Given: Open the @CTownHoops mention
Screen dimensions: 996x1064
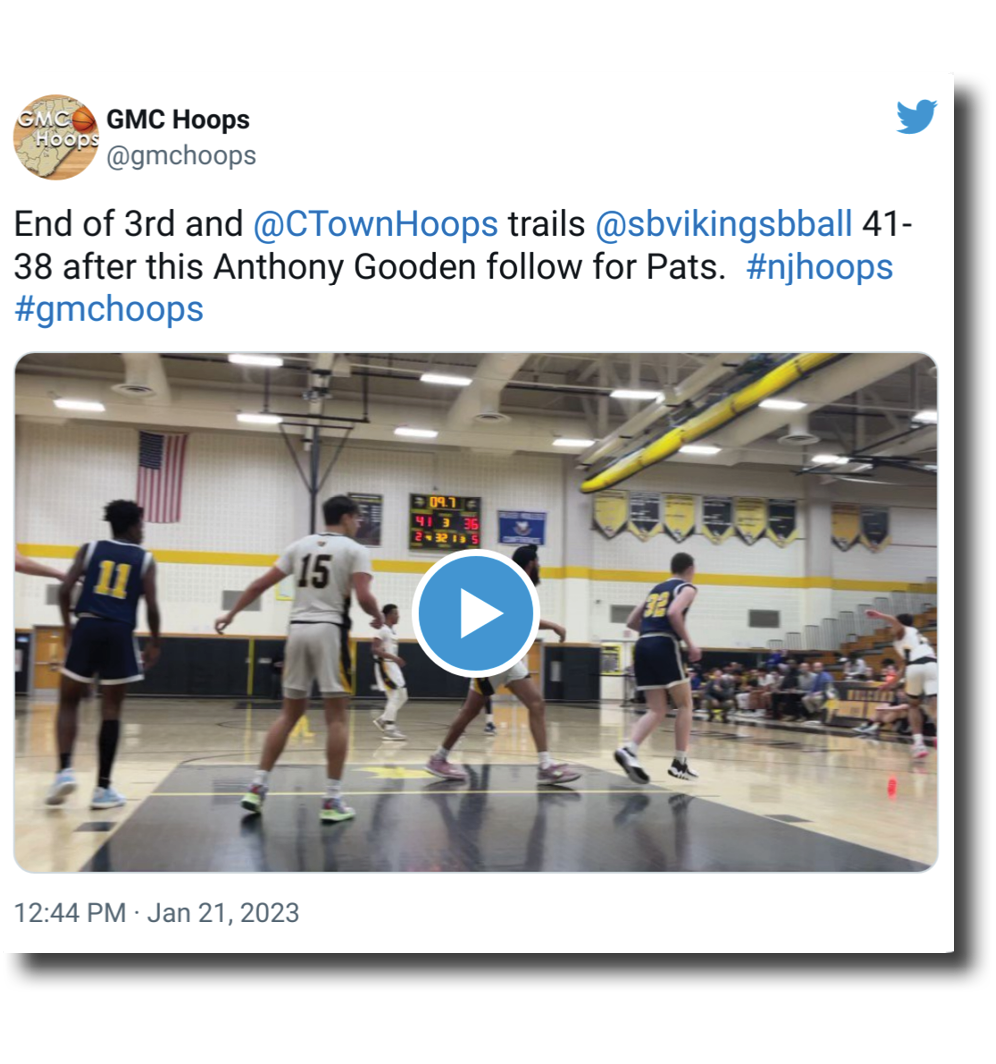Looking at the screenshot, I should pyautogui.click(x=375, y=224).
